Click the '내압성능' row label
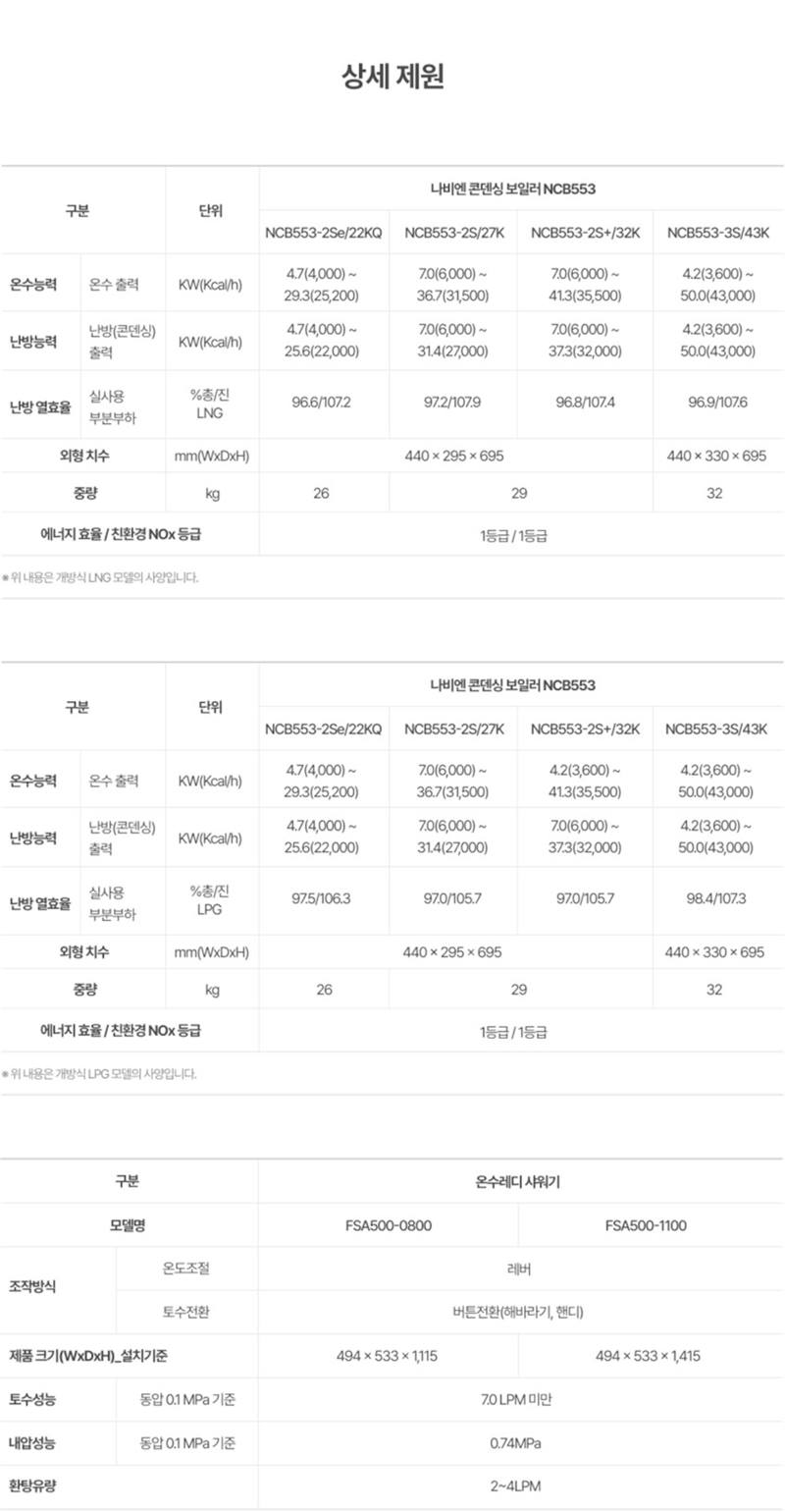The width and height of the screenshot is (785, 1512). click(32, 1443)
